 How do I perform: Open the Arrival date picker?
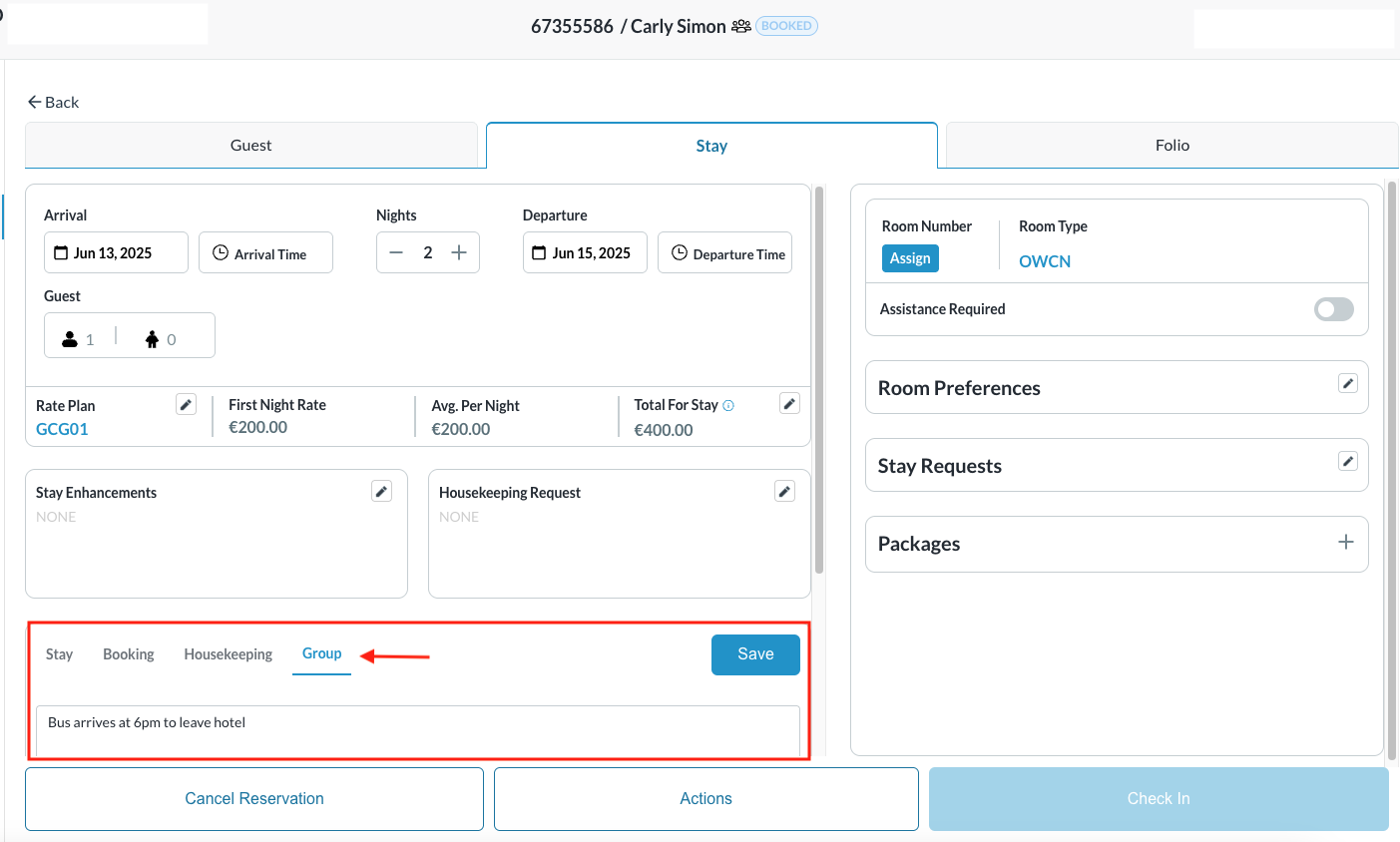[116, 253]
